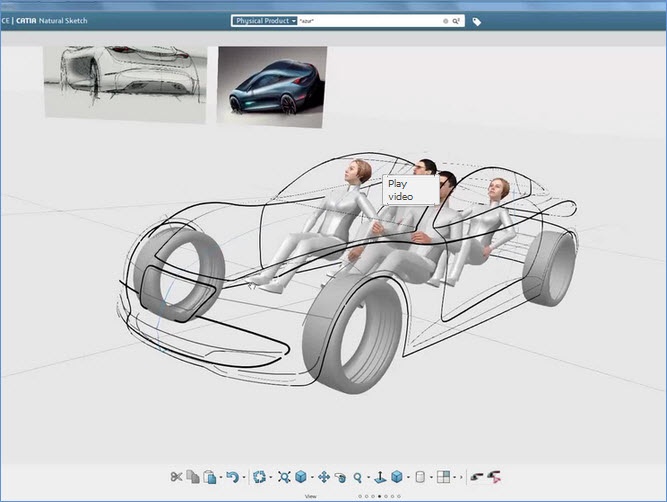667x502 pixels.
Task: Expand the dropdown arrow beside Paste icon
Action: (x=221, y=477)
